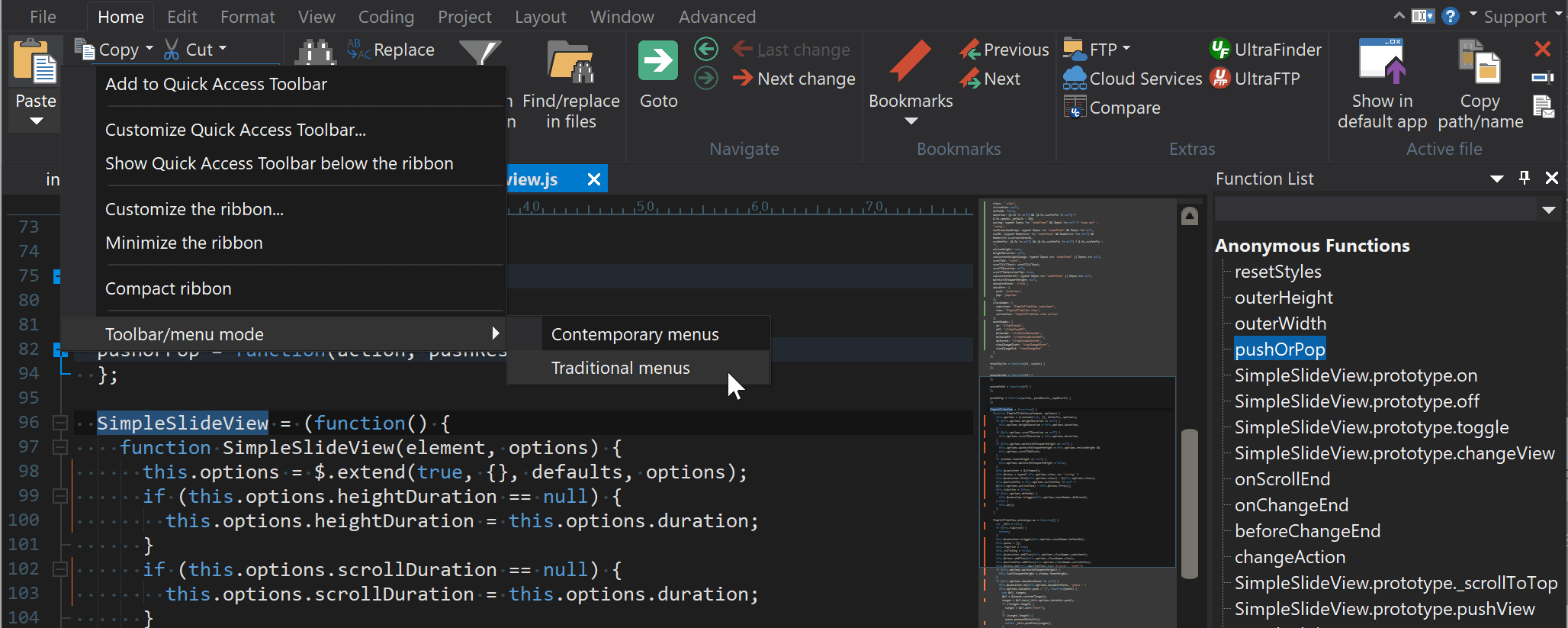Click the vertical scrollbar thumb in editor
The height and width of the screenshot is (628, 1568).
click(x=1189, y=504)
